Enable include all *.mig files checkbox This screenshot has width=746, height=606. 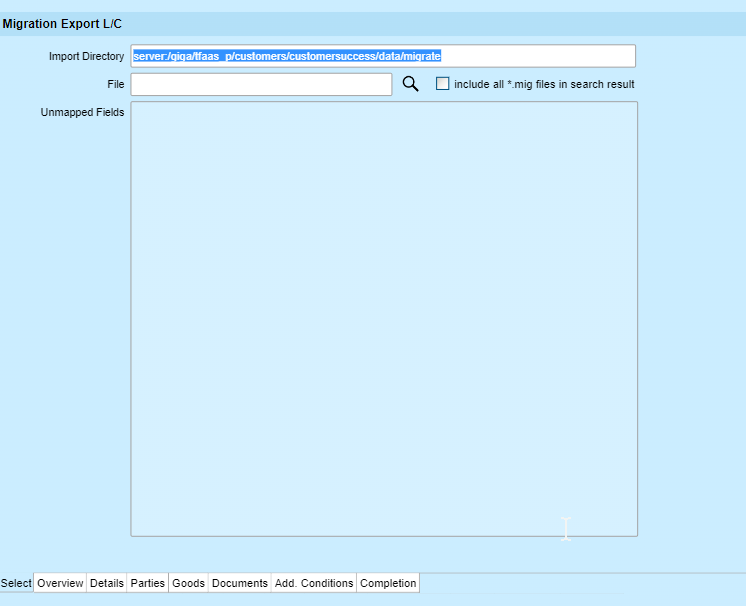coord(442,84)
